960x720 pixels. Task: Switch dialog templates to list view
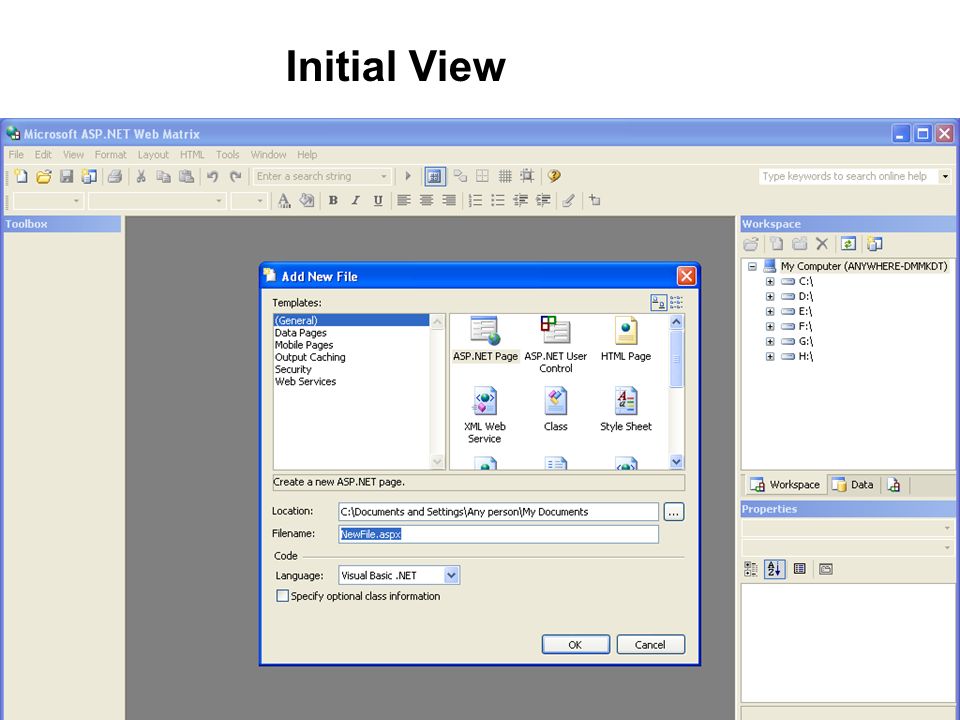677,302
